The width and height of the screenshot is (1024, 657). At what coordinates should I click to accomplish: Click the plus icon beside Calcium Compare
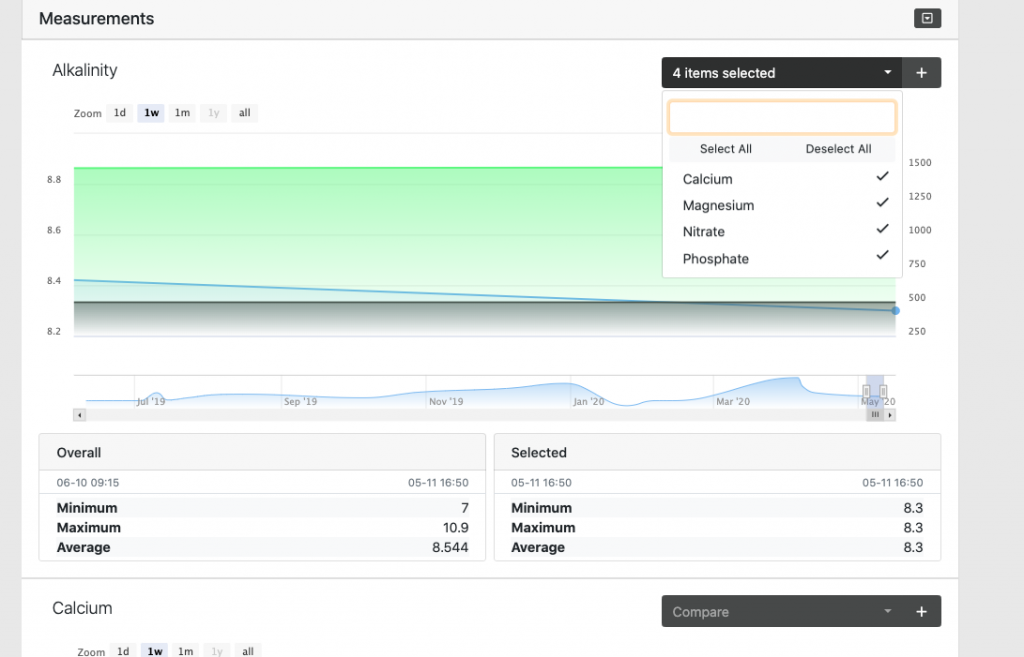(921, 612)
